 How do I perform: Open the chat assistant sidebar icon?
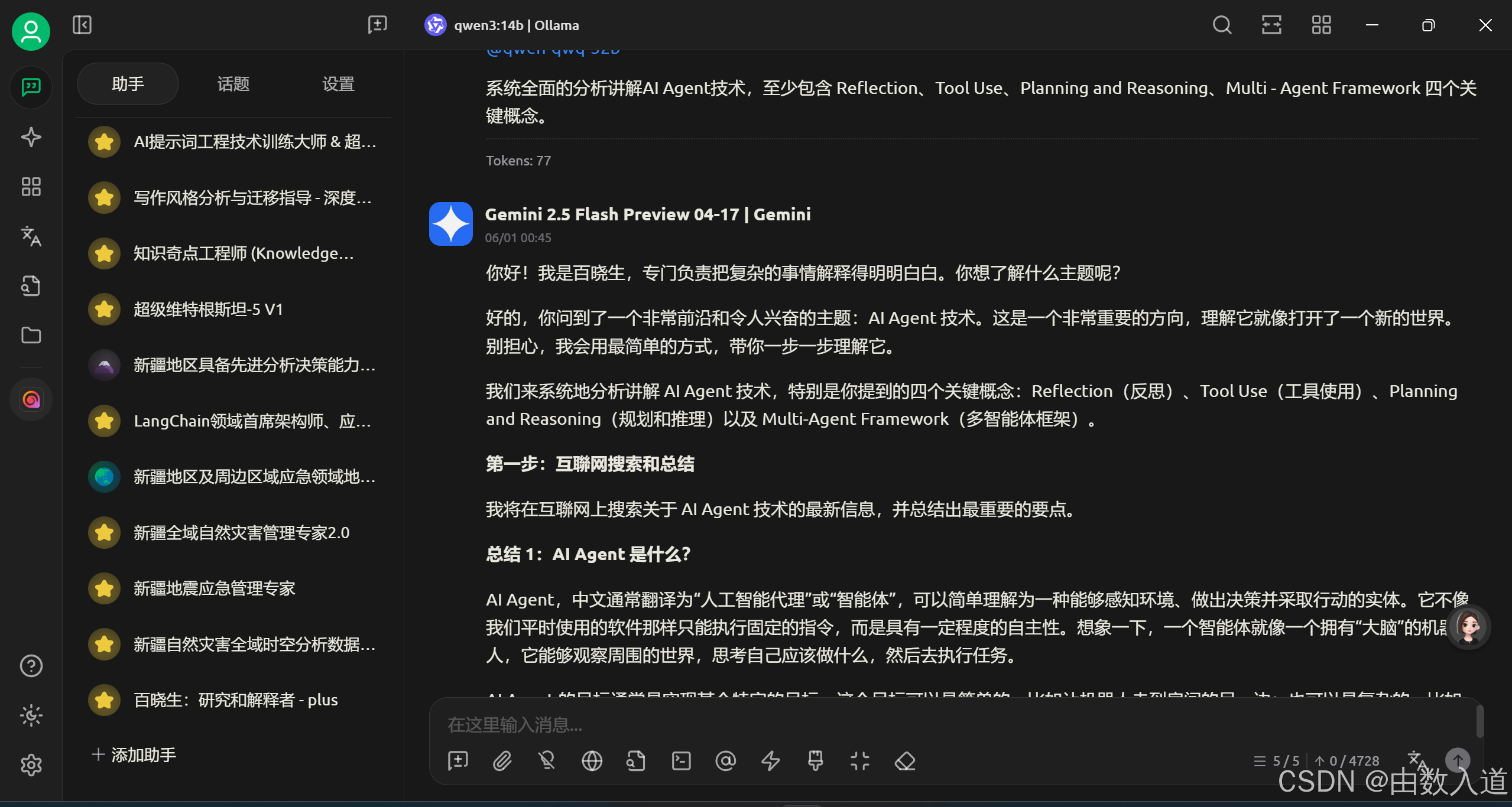31,87
